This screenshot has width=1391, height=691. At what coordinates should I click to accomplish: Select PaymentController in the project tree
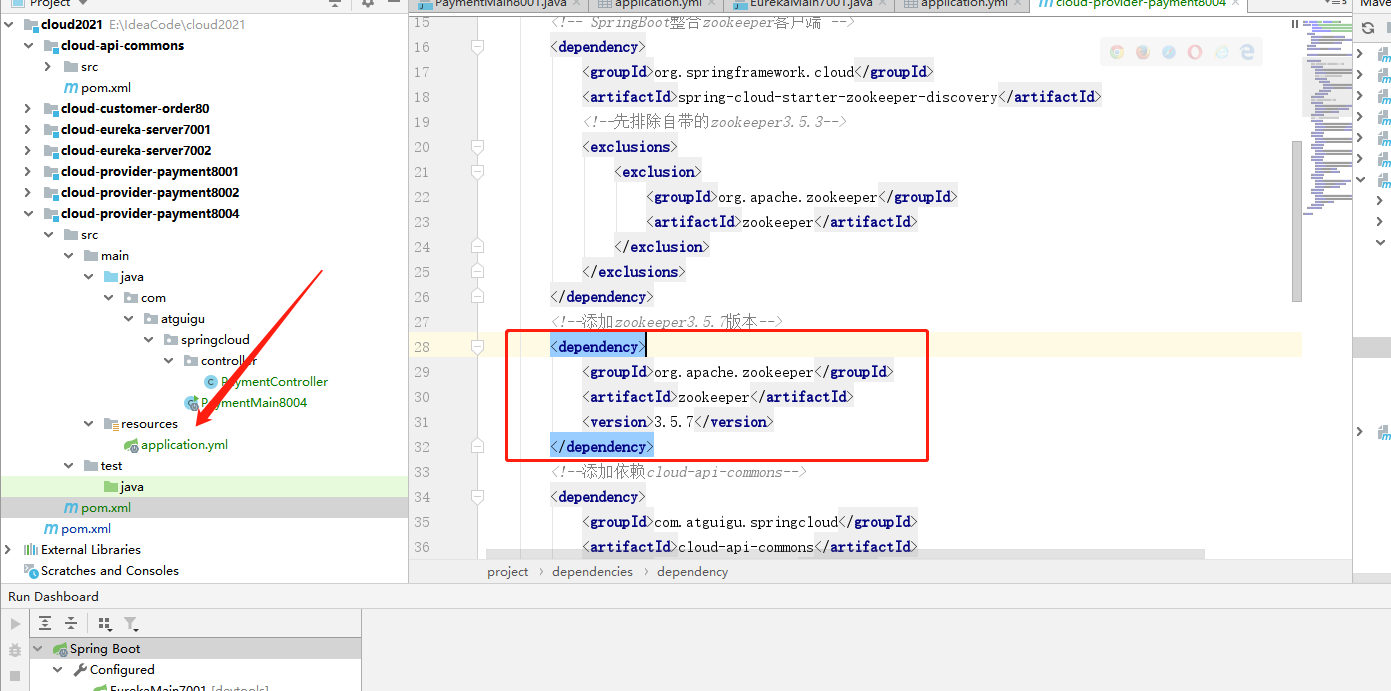(274, 382)
